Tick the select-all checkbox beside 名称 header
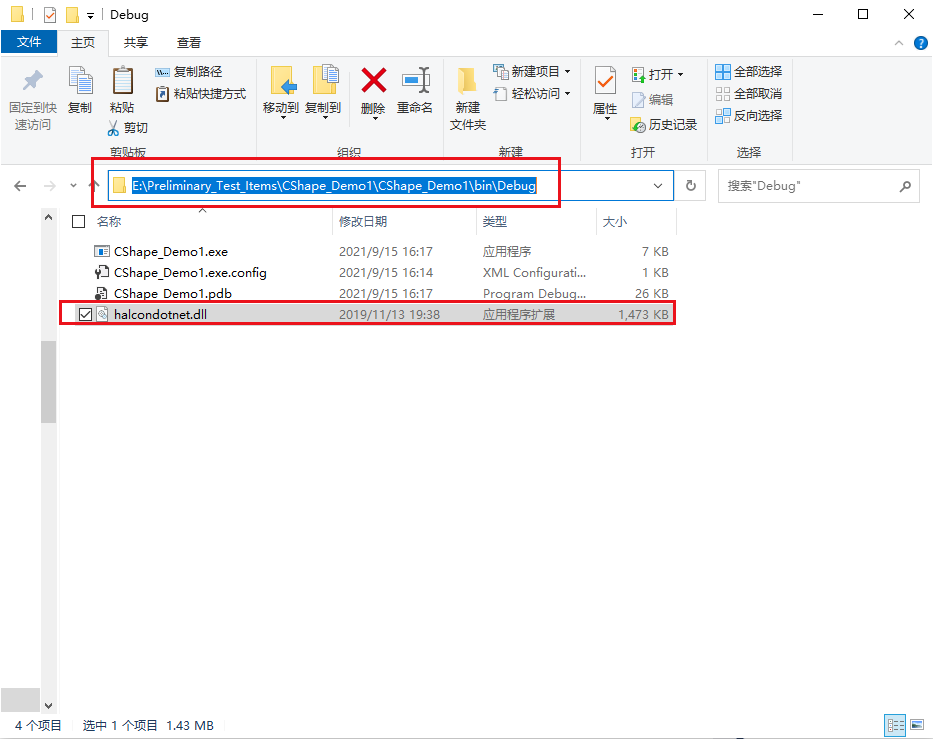Viewport: 933px width, 739px height. [x=79, y=221]
